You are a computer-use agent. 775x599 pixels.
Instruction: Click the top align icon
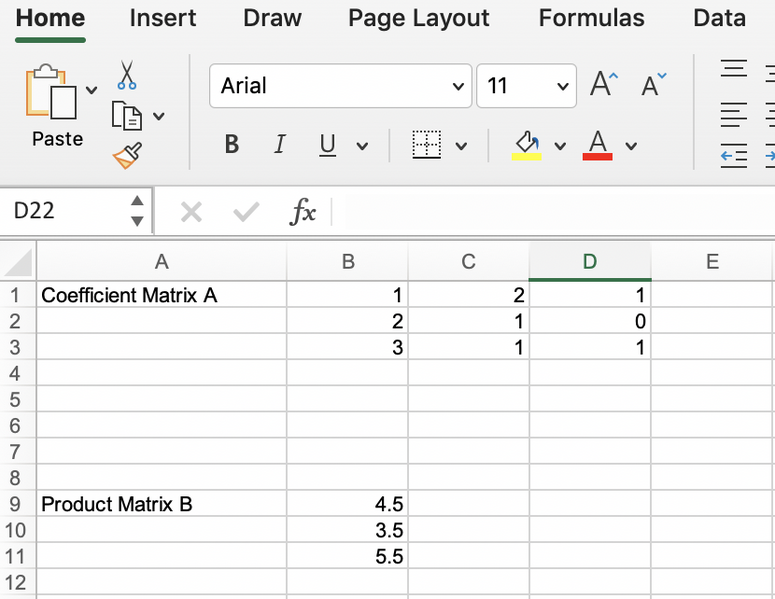click(x=733, y=68)
